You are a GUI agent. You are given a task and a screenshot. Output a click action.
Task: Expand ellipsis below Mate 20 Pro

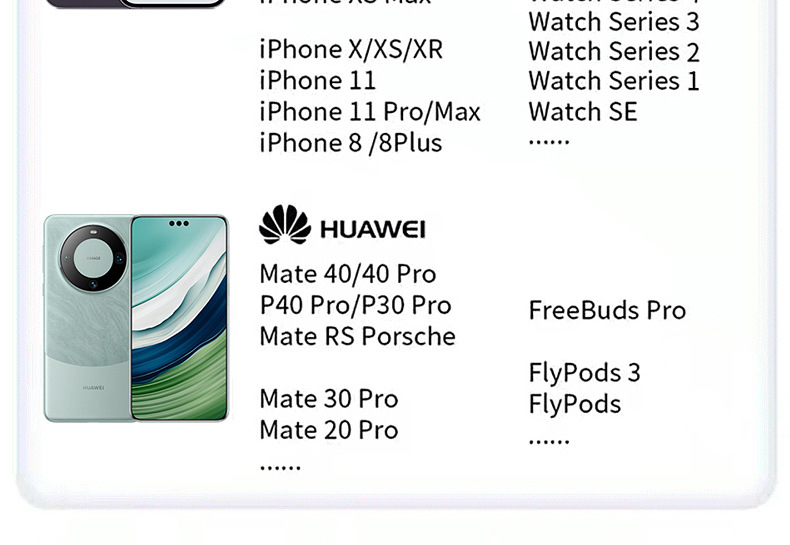[280, 468]
